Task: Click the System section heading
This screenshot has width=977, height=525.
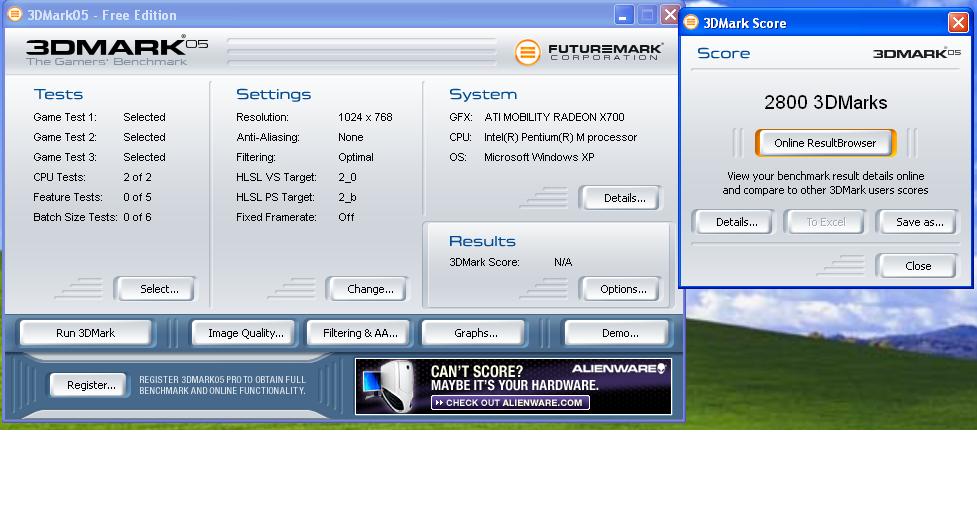Action: pyautogui.click(x=483, y=94)
